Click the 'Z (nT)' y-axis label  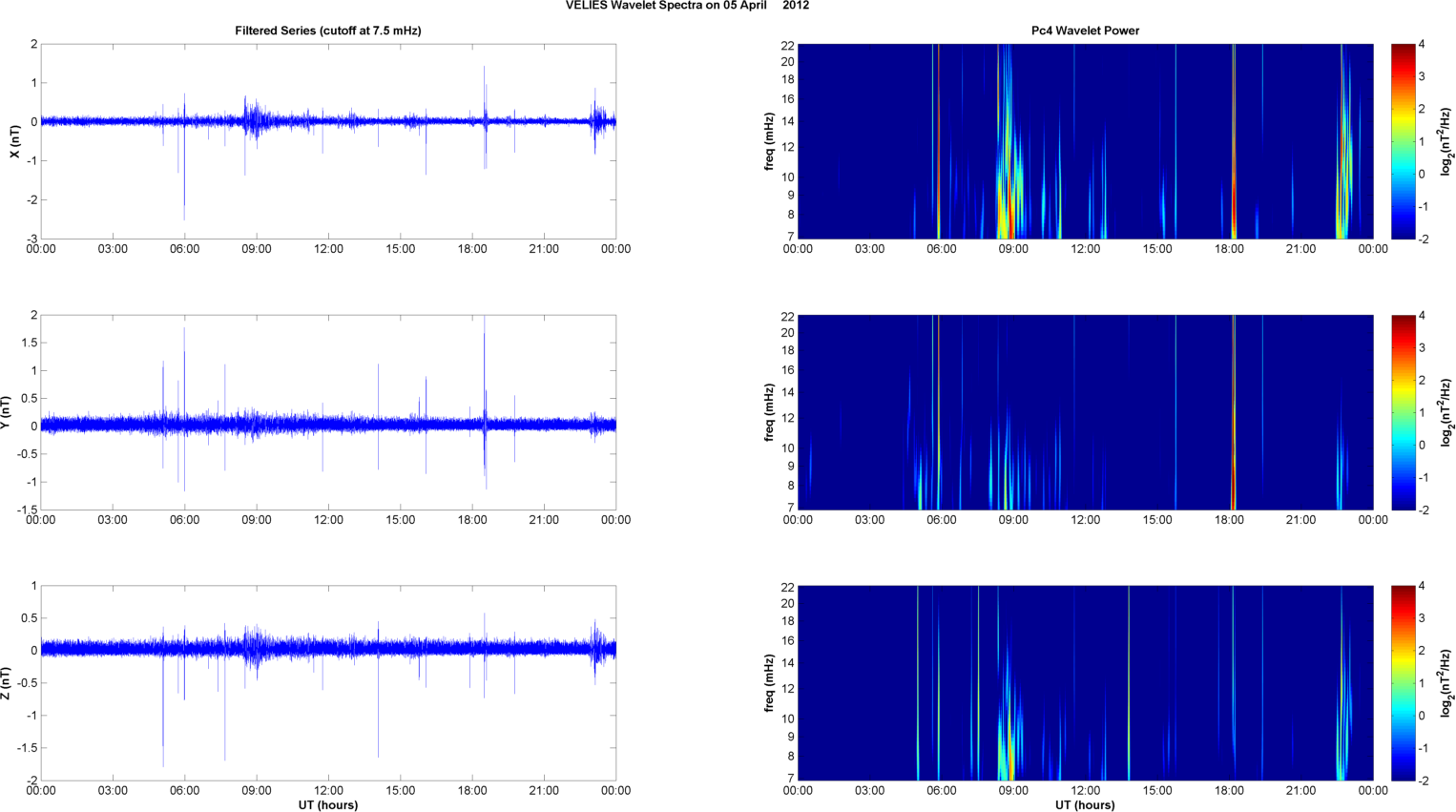(6, 683)
